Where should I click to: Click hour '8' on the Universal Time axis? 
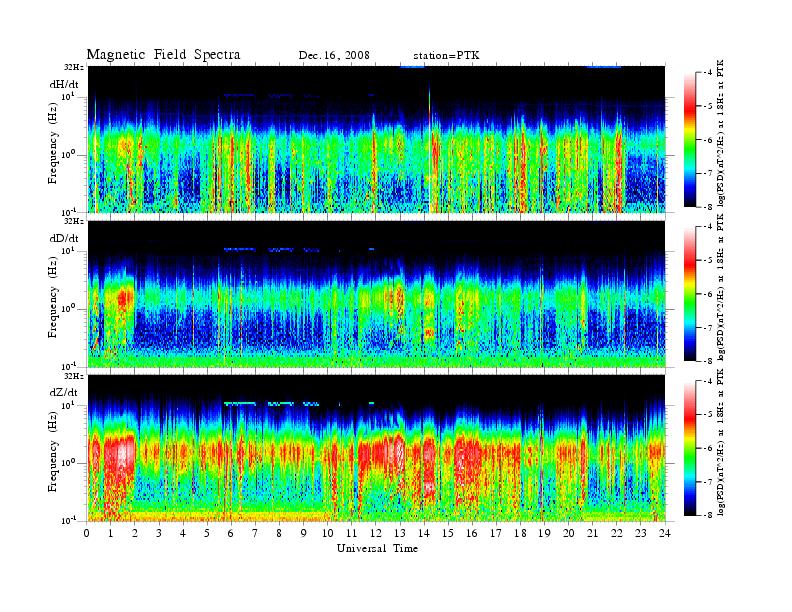(x=279, y=534)
